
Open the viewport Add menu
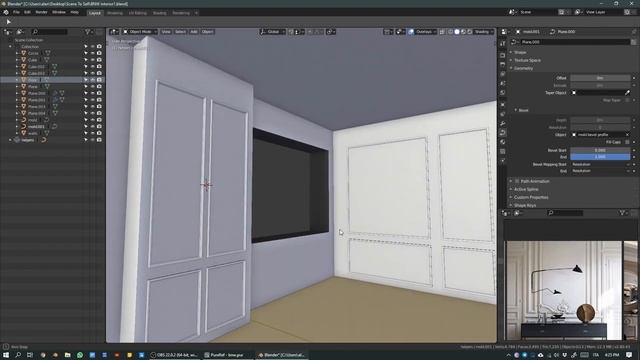pos(194,31)
